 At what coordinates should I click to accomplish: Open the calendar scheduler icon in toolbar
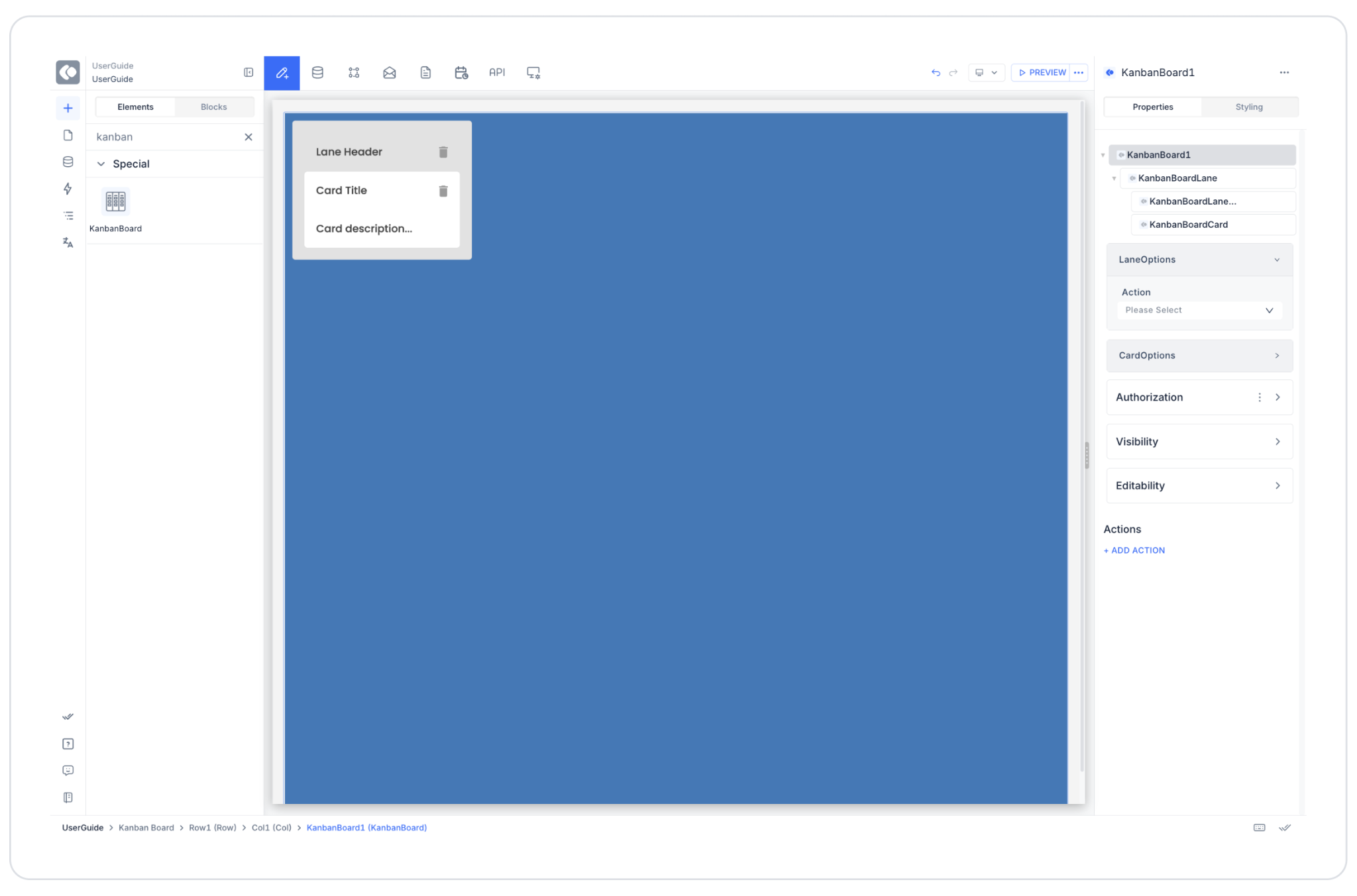(461, 73)
